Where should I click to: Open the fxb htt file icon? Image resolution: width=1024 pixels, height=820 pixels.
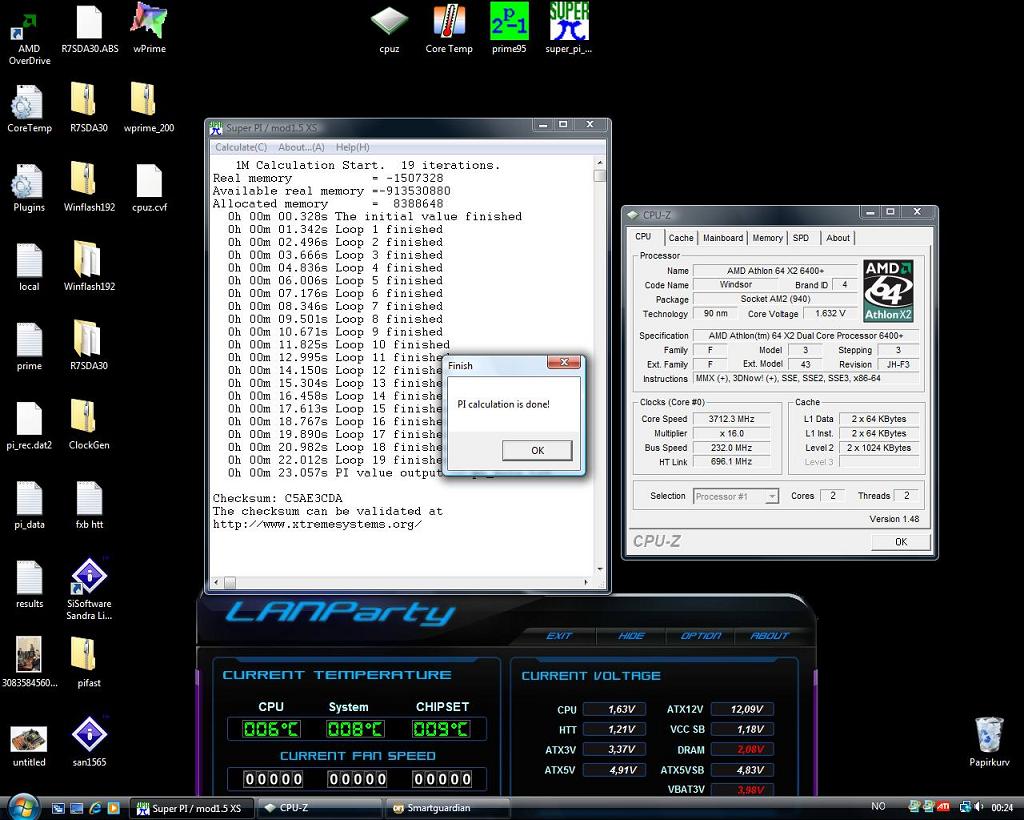tap(89, 505)
